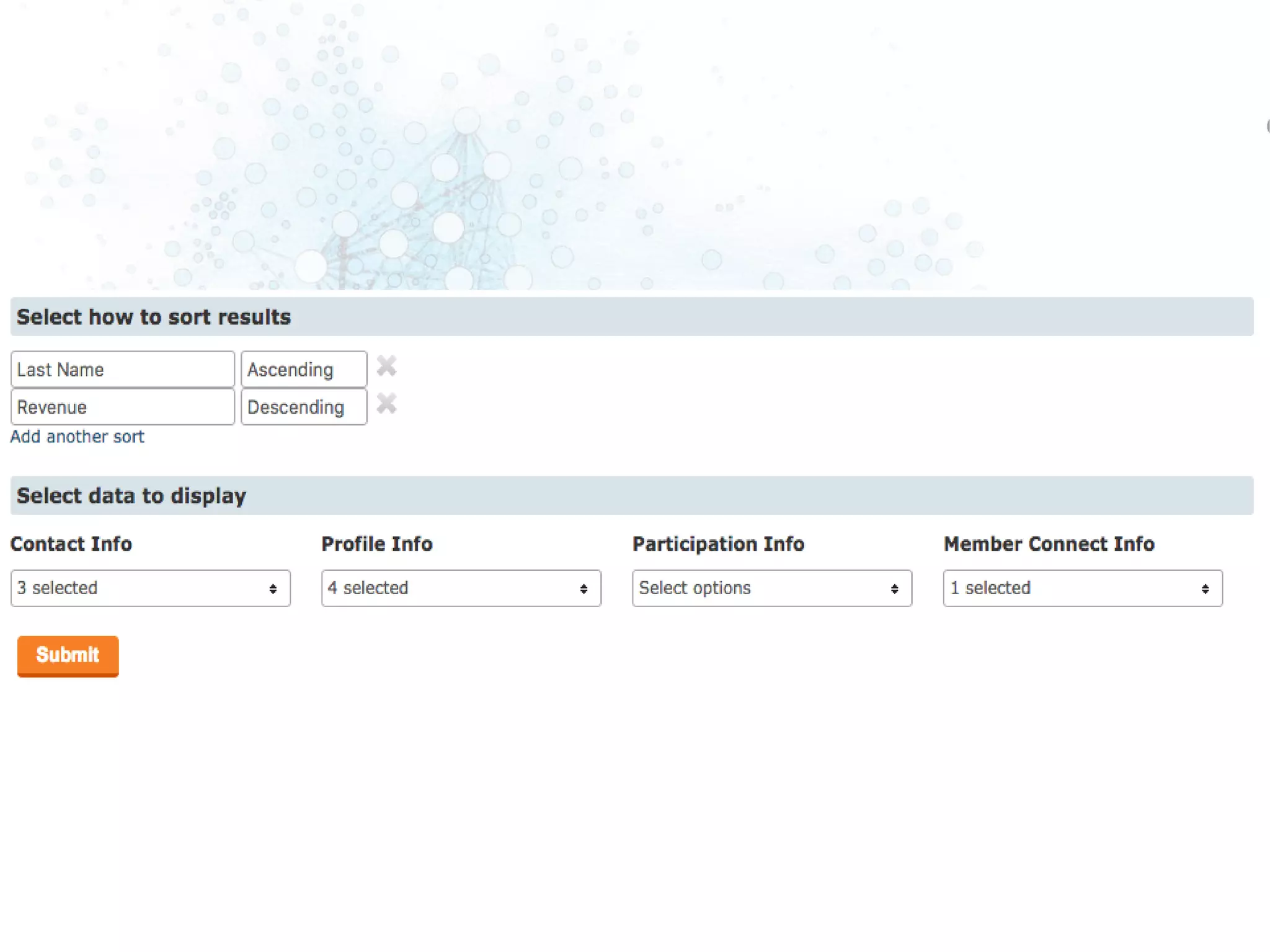Click the Member Connect Info dropdown arrows icon

[x=1205, y=589]
